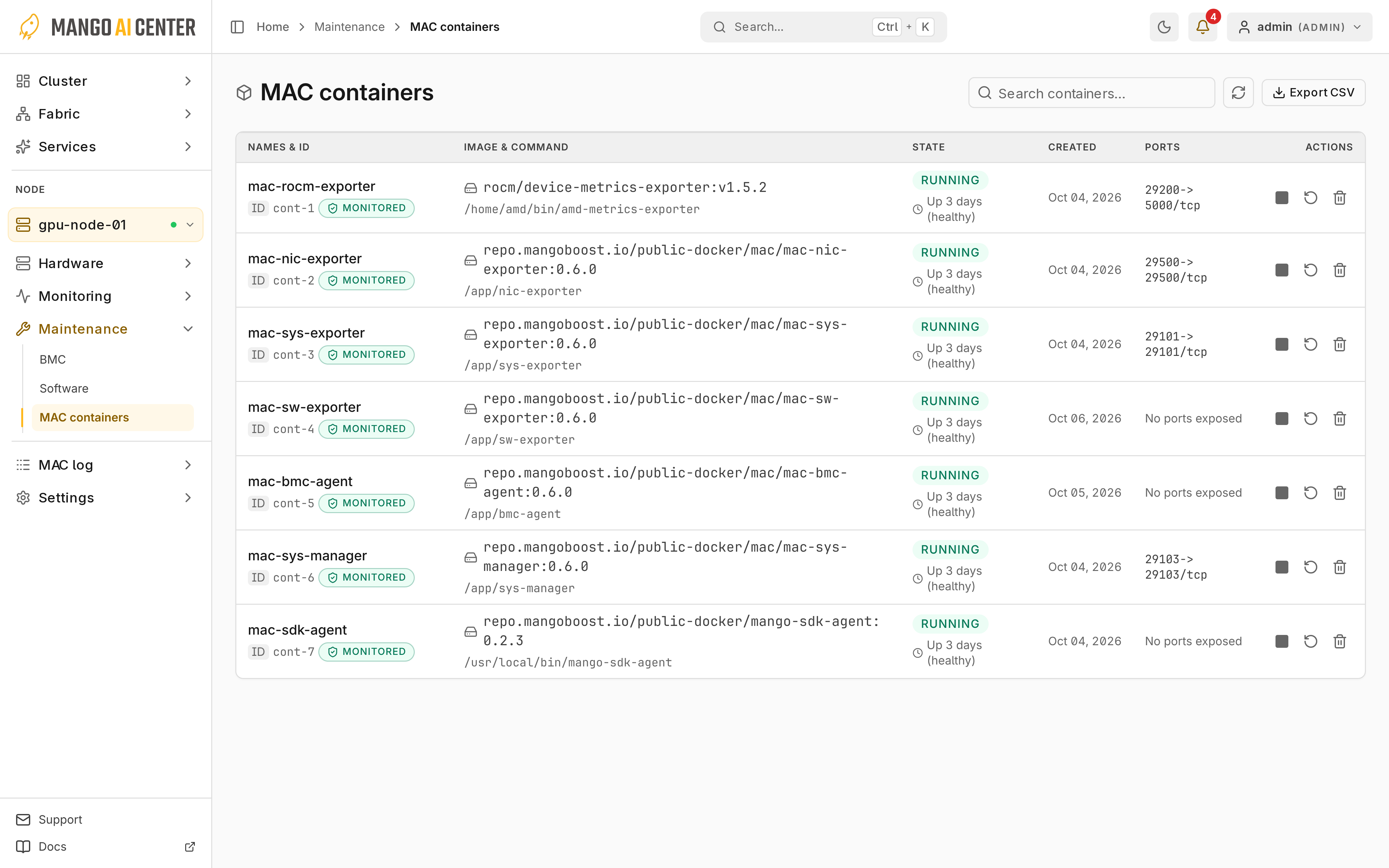Screen dimensions: 1389x868
Task: Expand the Monitoring section
Action: click(x=105, y=296)
